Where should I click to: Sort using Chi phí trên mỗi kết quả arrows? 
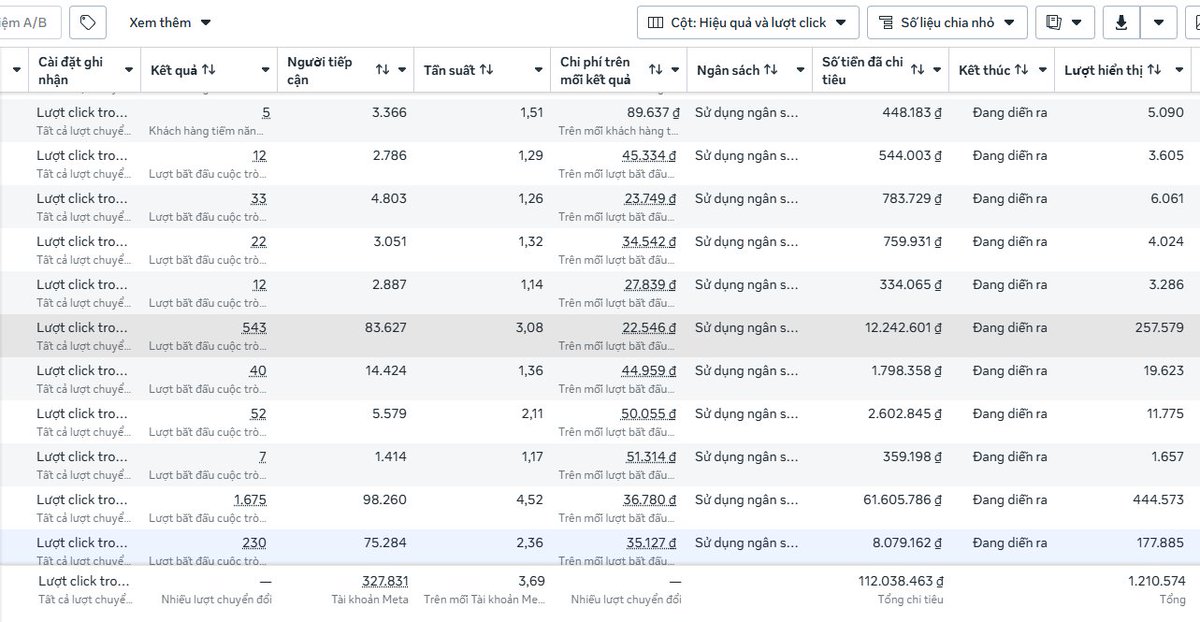pos(656,70)
